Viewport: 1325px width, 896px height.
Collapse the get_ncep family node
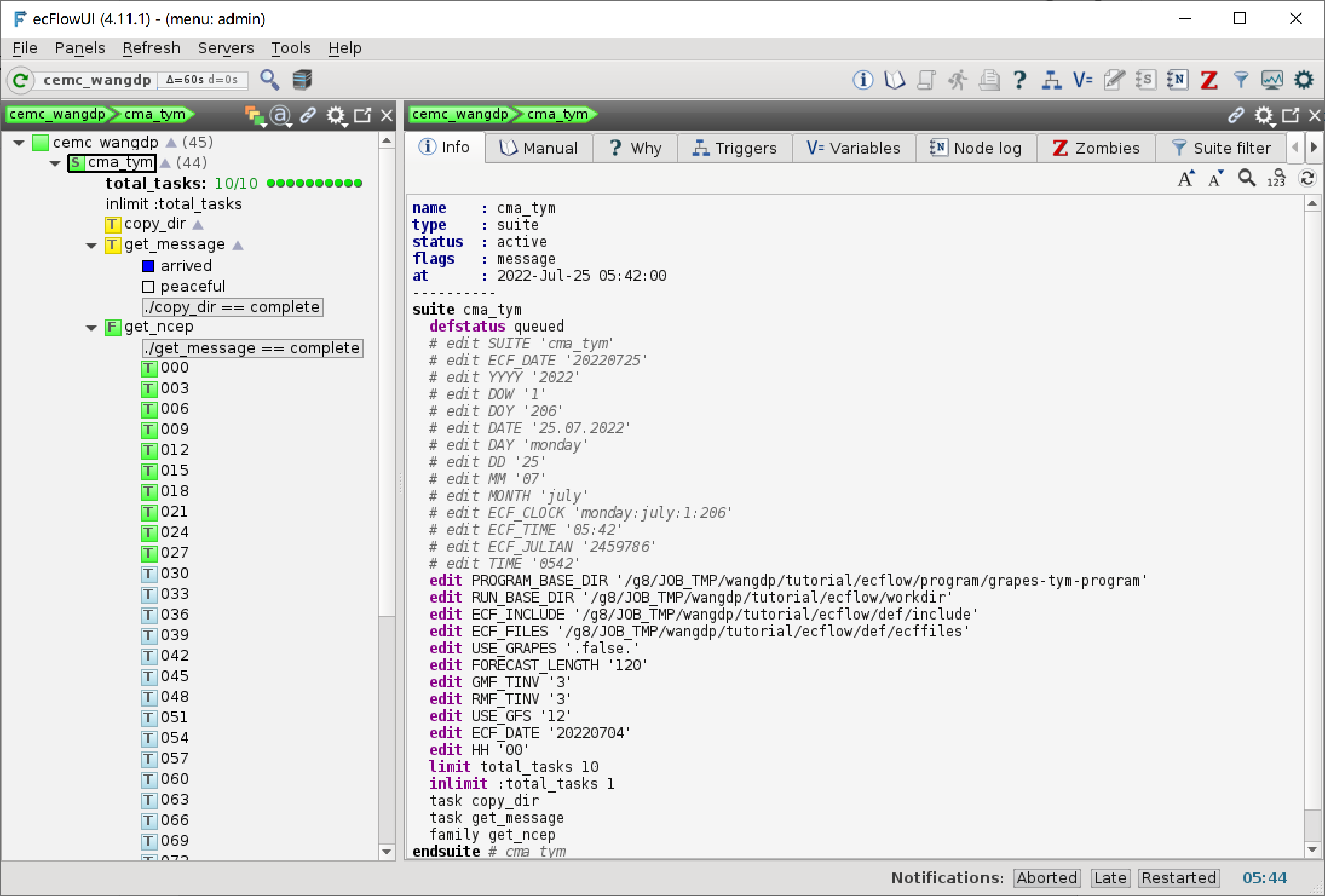coord(91,328)
